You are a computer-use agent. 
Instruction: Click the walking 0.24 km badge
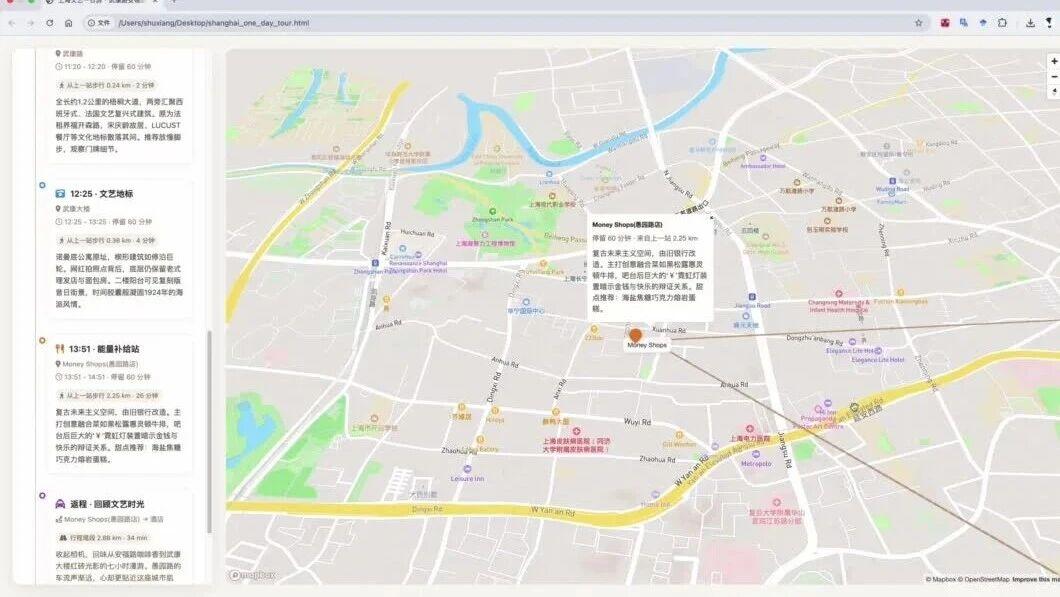(x=107, y=86)
